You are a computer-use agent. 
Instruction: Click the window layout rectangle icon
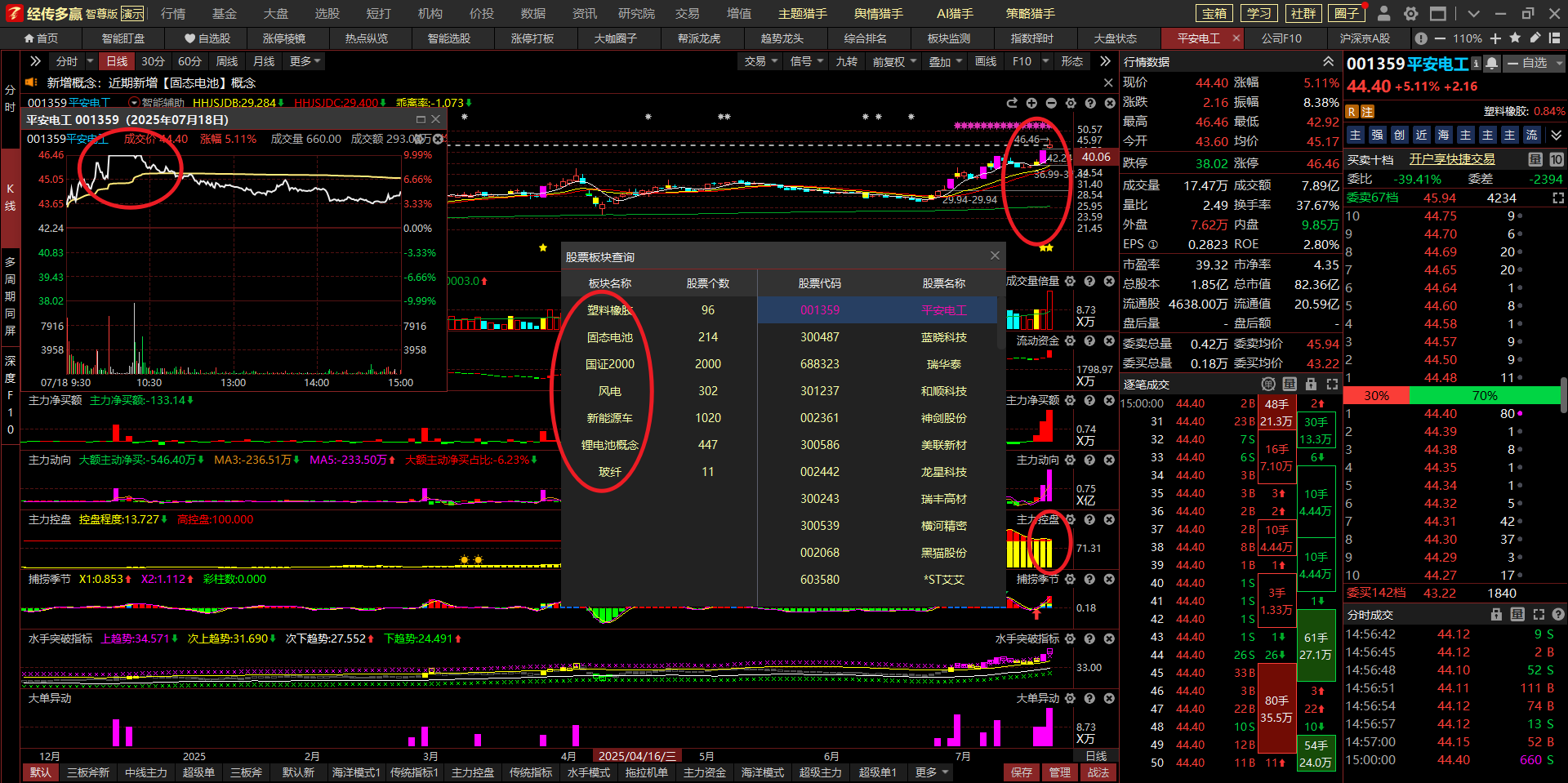1437,13
